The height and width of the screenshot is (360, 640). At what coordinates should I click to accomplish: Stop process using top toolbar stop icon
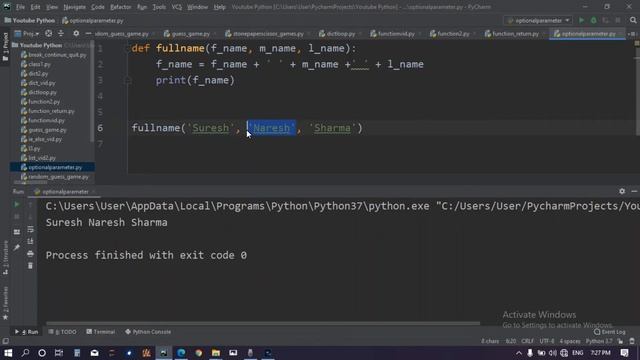618,20
